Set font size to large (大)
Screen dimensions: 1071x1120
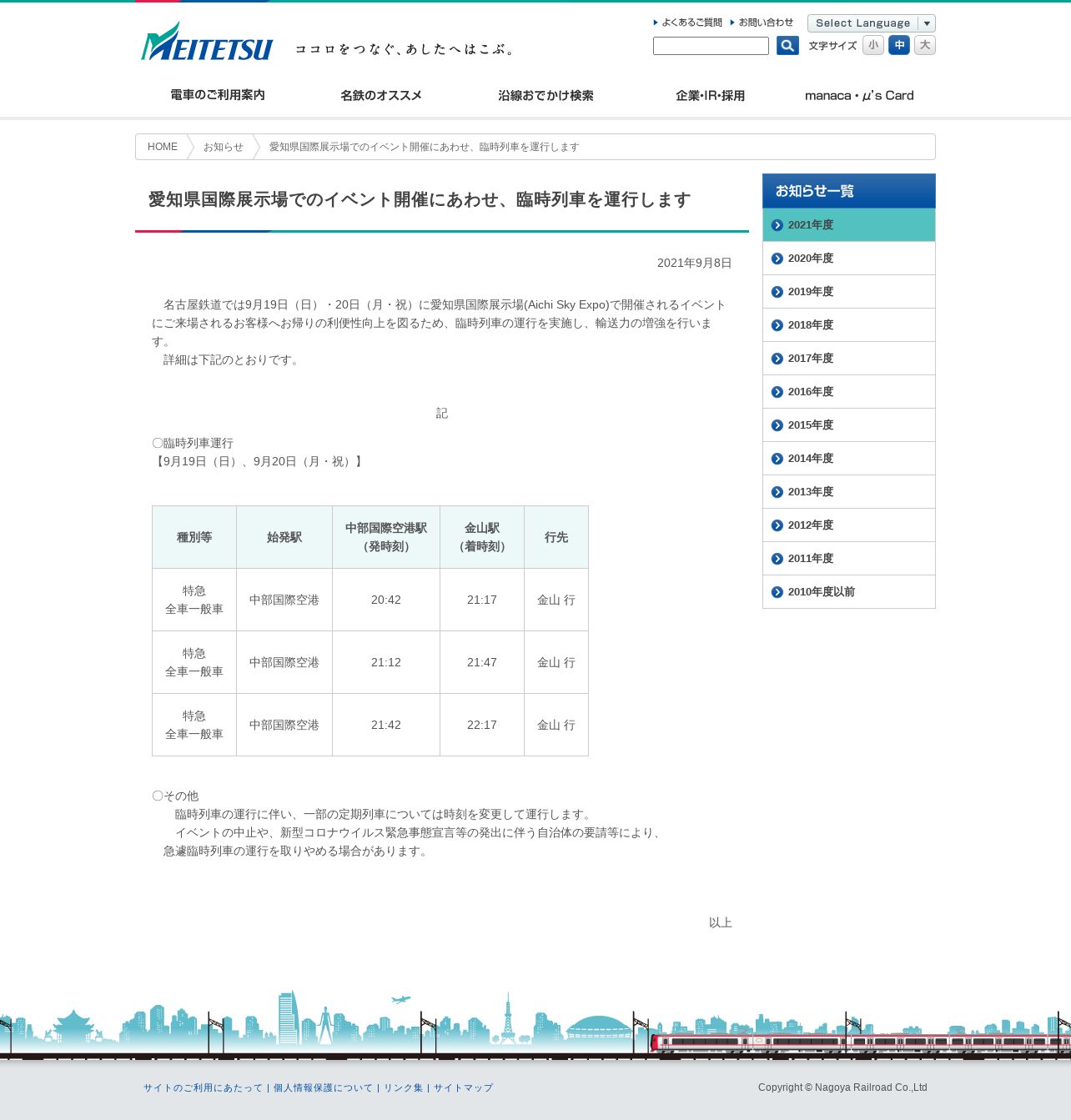click(x=925, y=45)
